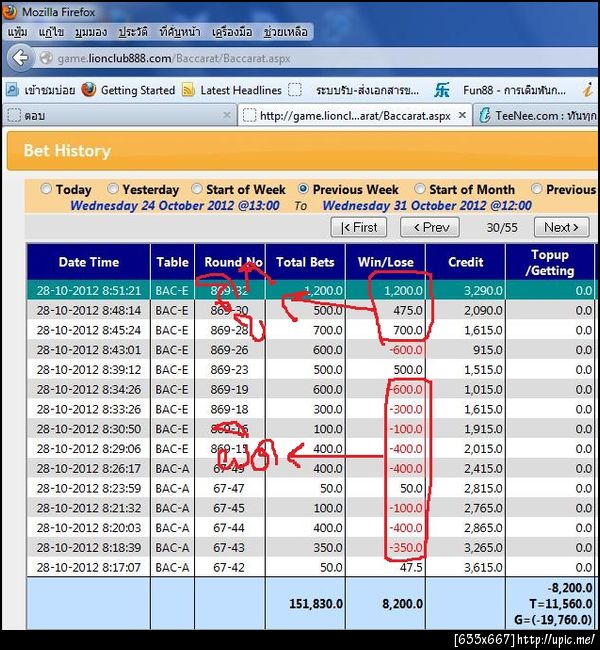Click the start date Wednesday 24 October 2012
Screen dimensions: 600x650
175,206
